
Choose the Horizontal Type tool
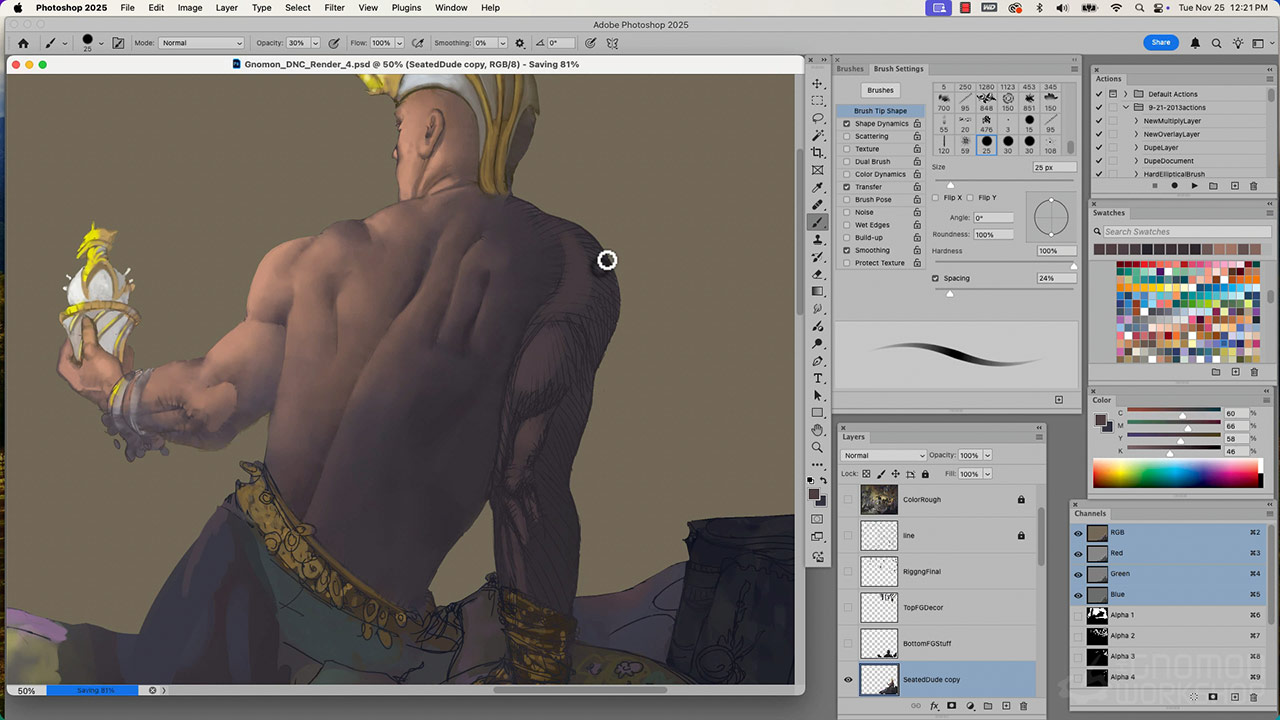818,378
